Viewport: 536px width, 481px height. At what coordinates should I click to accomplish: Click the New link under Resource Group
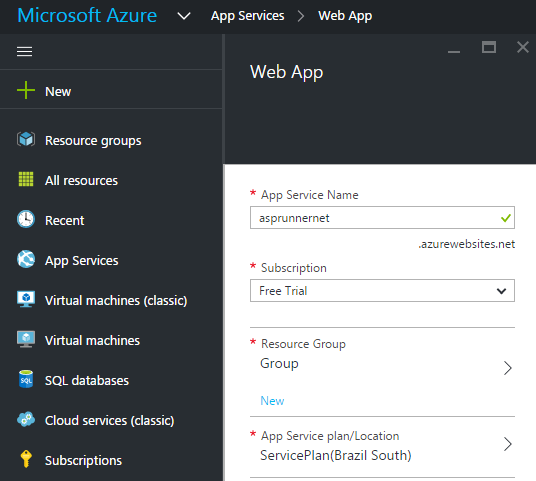[272, 401]
